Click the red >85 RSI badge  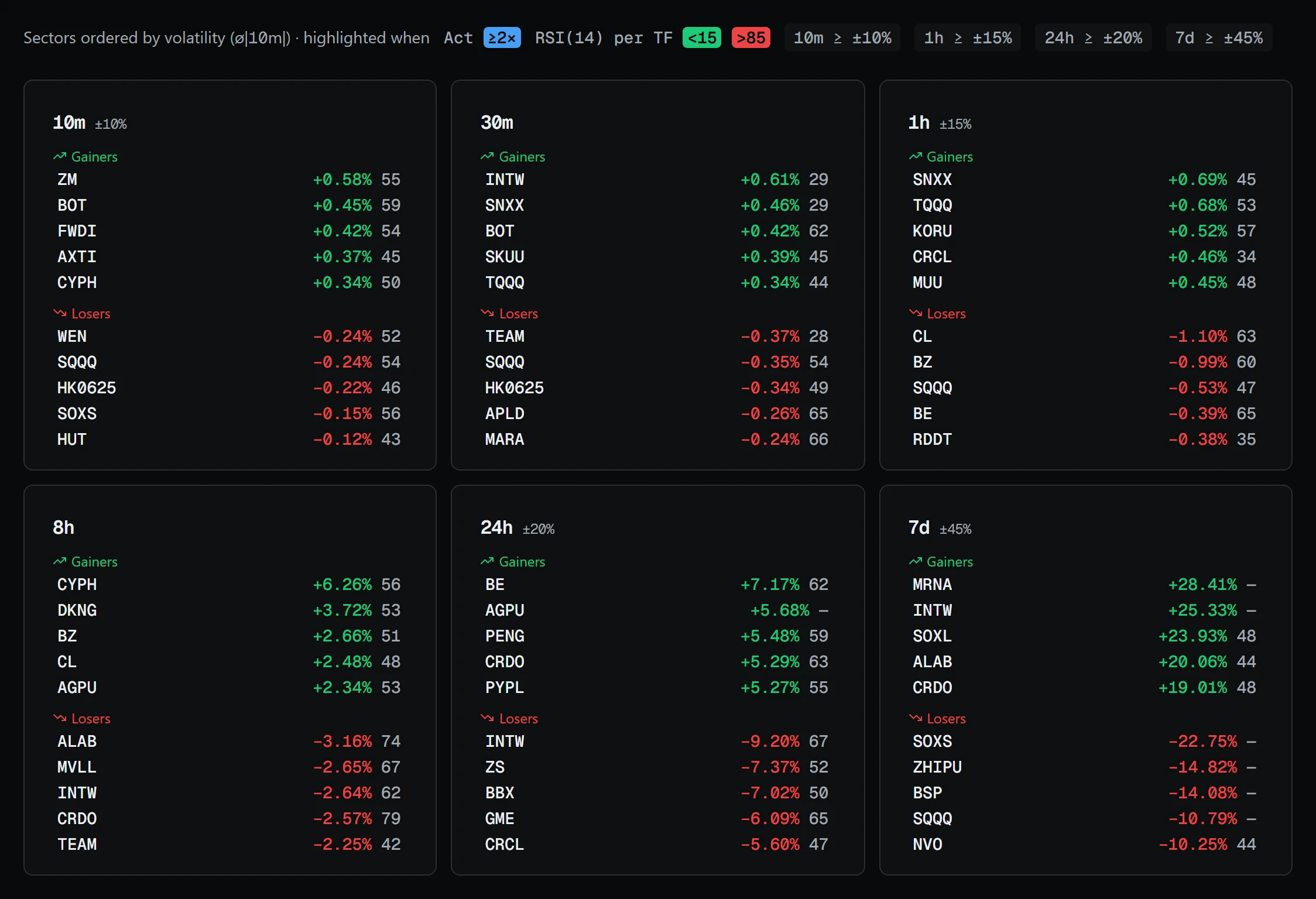click(750, 38)
